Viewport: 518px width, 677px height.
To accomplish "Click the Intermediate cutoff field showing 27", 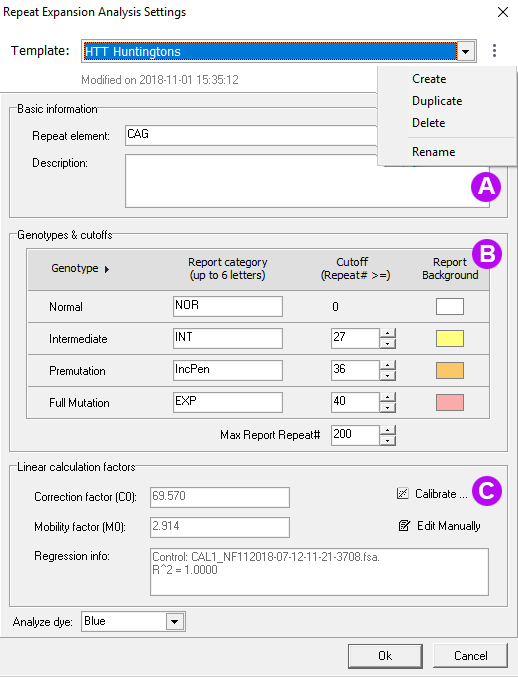I will 355,338.
